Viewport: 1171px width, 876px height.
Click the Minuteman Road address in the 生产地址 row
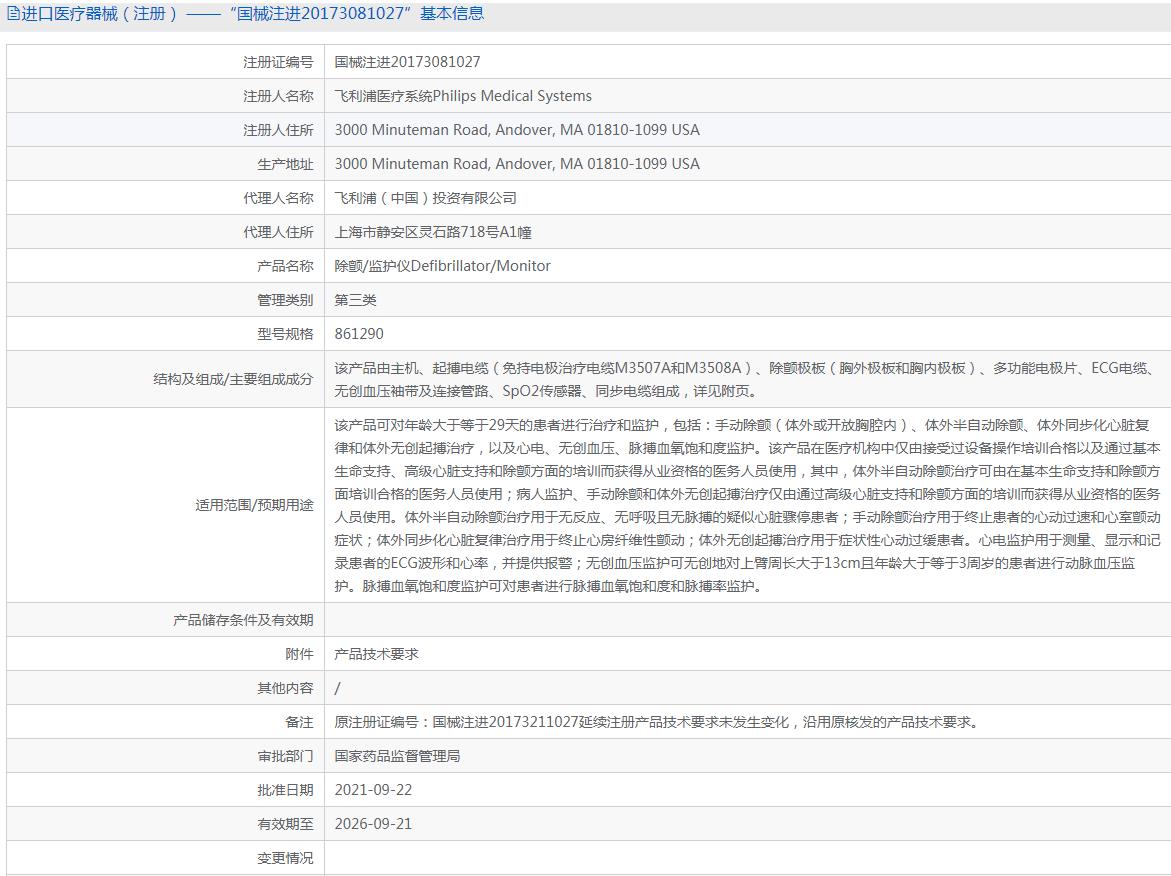(x=517, y=164)
